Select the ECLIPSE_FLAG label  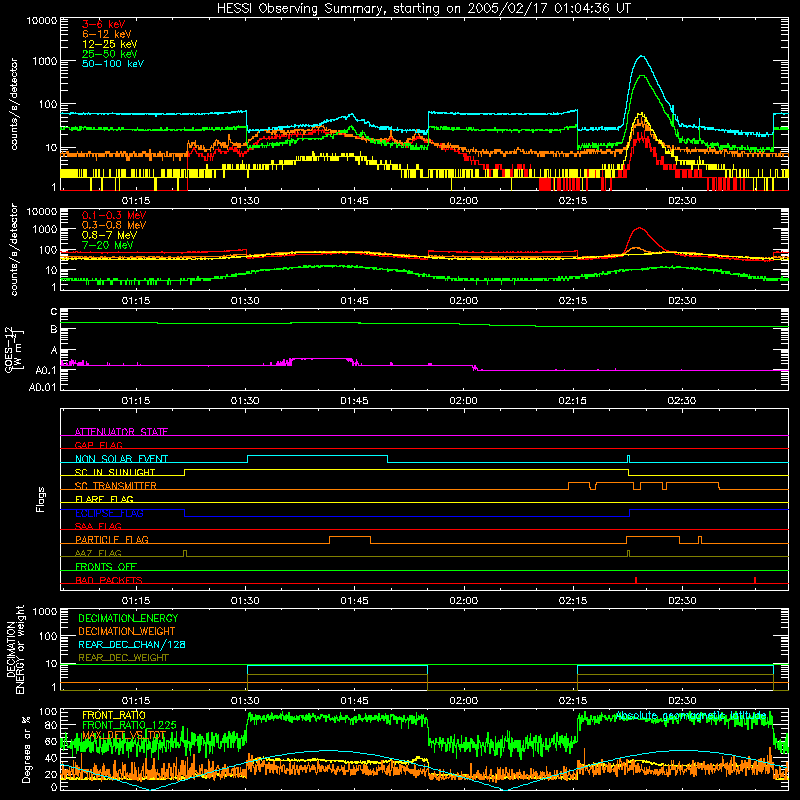point(109,513)
